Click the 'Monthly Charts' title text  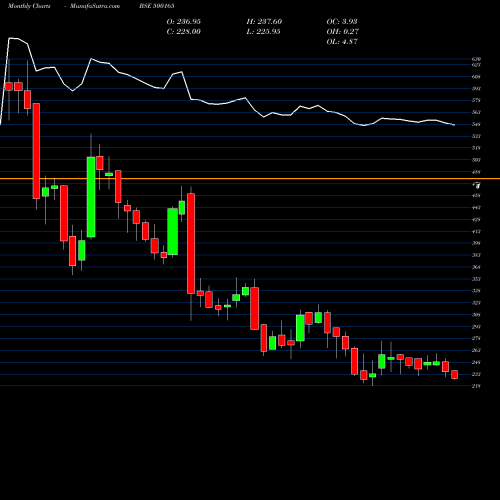pos(29,6)
